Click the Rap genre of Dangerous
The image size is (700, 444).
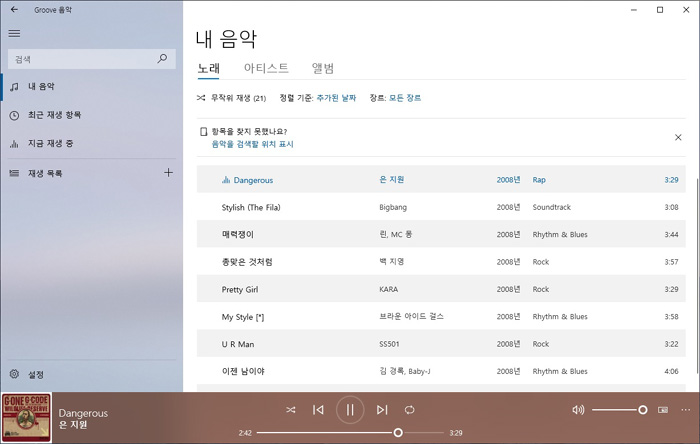[x=539, y=179]
